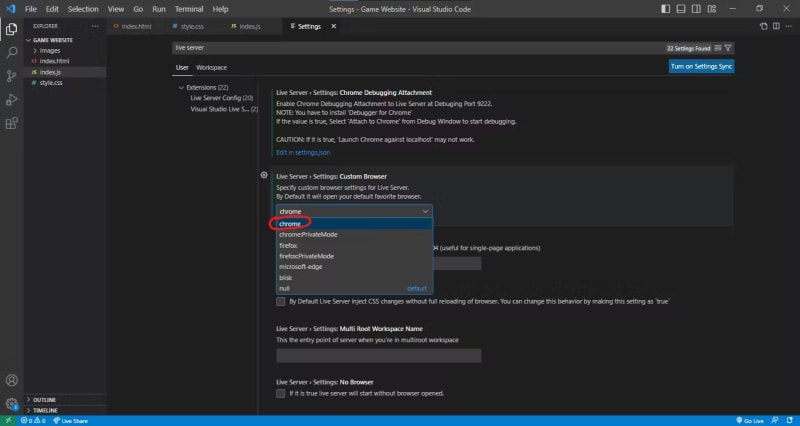Choose blisk from the dropdown list
Screen dimensions: 800x426
click(355, 278)
